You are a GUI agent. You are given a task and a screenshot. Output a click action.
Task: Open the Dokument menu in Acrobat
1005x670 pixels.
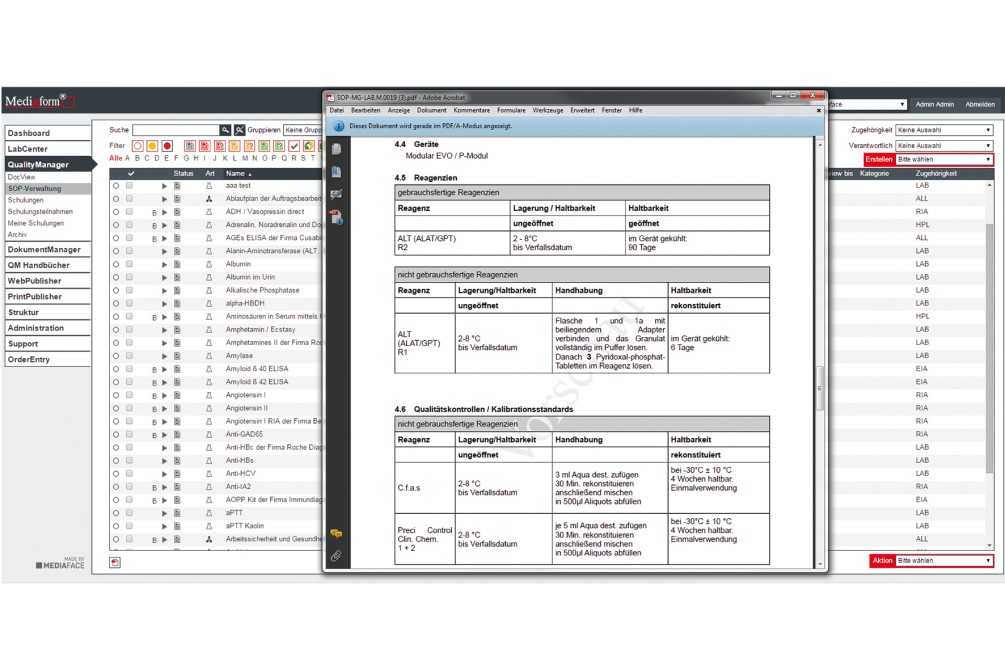coord(431,110)
